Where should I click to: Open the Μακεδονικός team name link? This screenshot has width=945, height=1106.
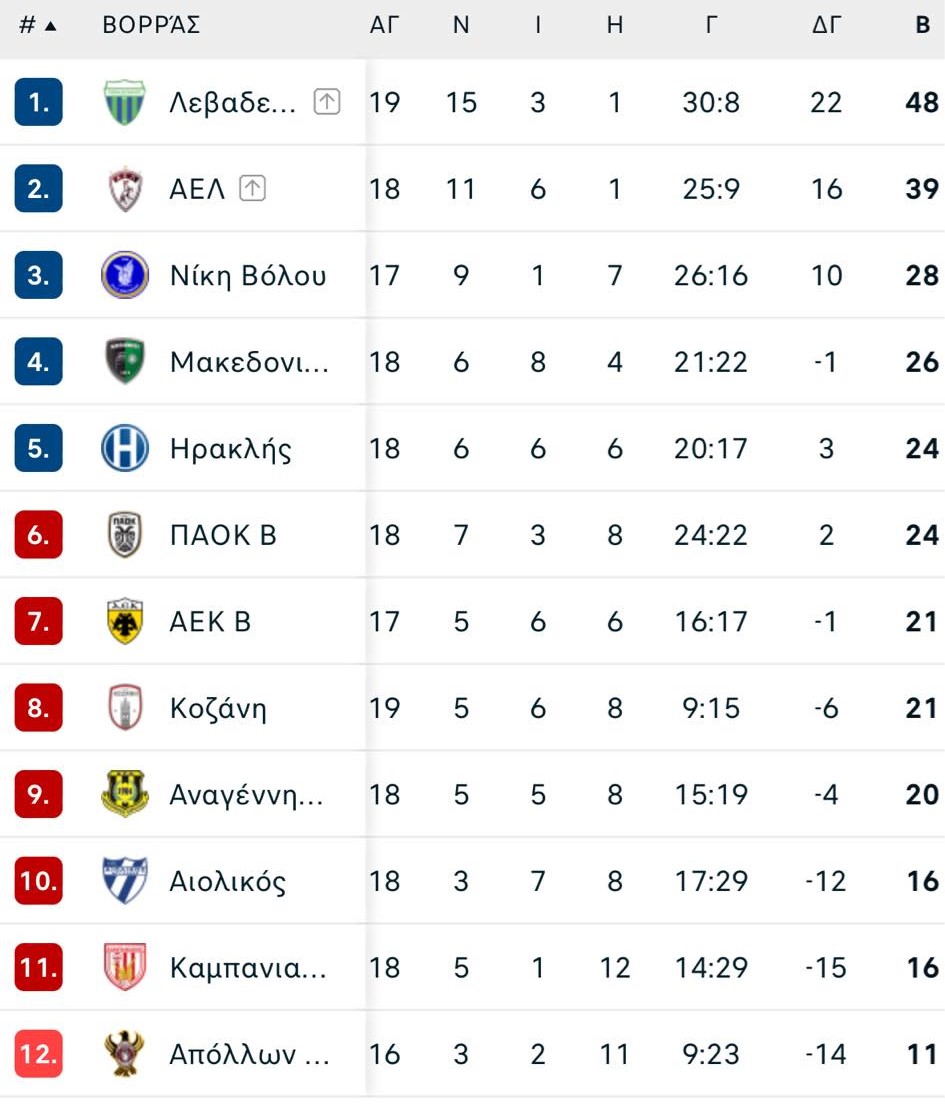click(x=249, y=362)
